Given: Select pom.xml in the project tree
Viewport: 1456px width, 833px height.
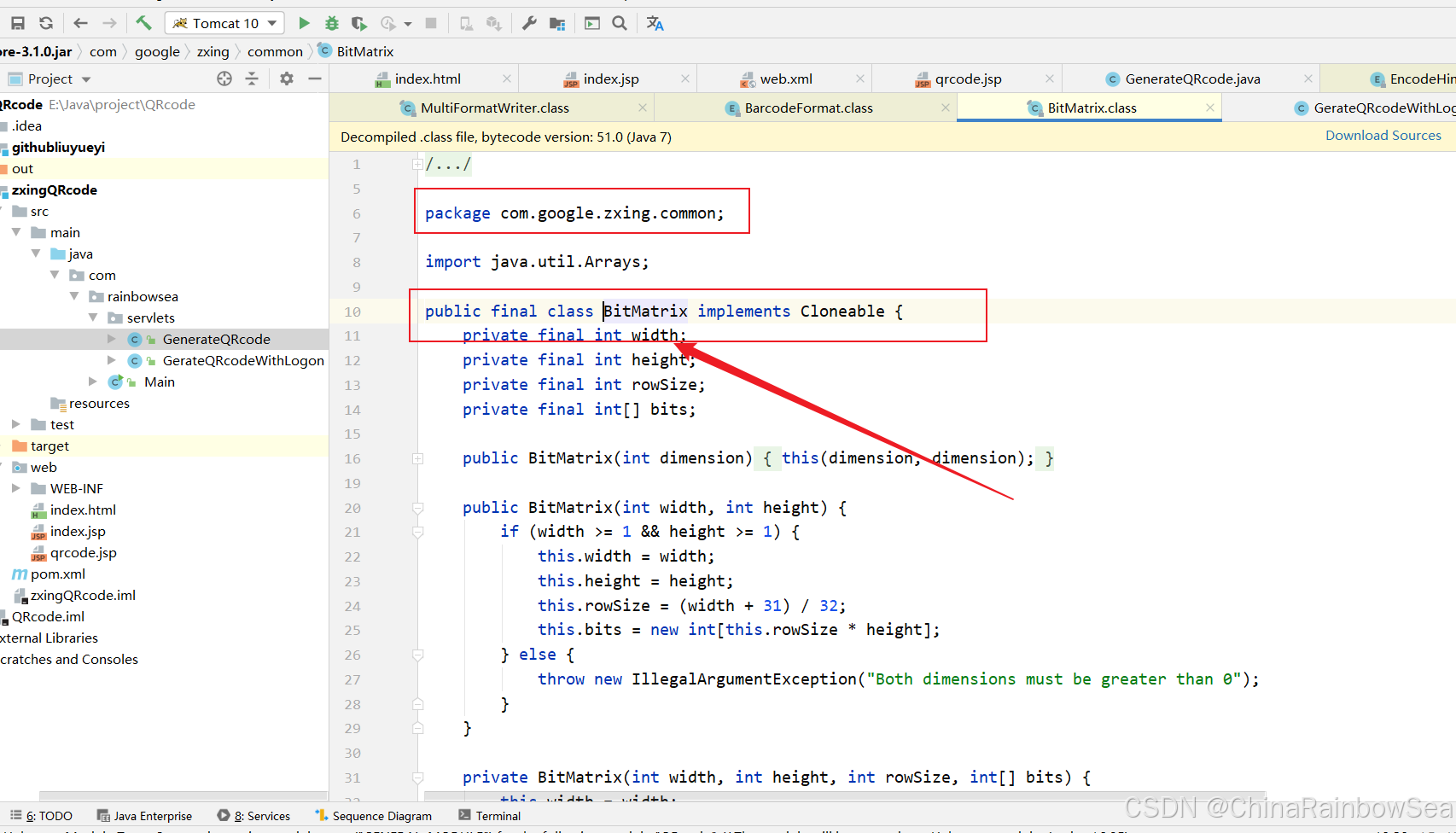Looking at the screenshot, I should 57,574.
